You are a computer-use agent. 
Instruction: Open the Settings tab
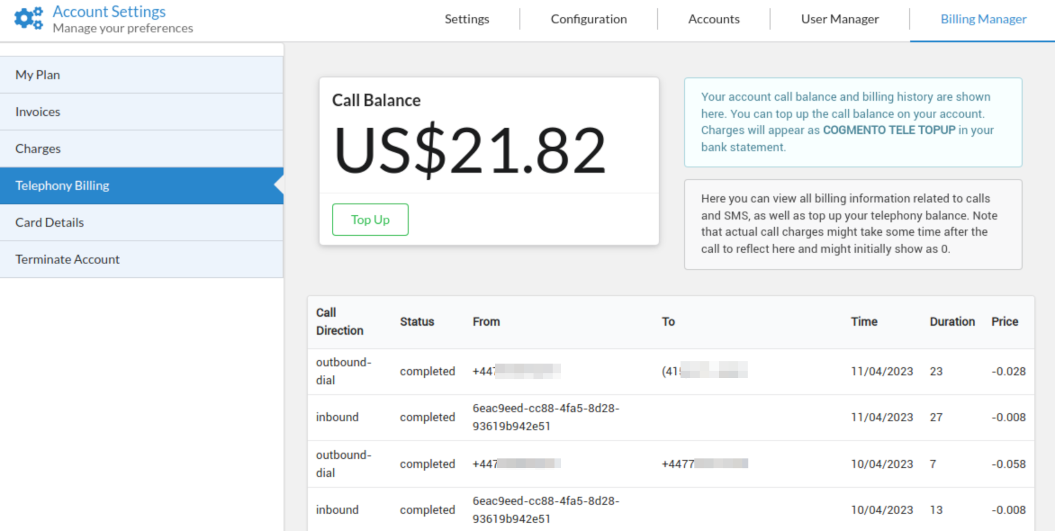click(467, 19)
